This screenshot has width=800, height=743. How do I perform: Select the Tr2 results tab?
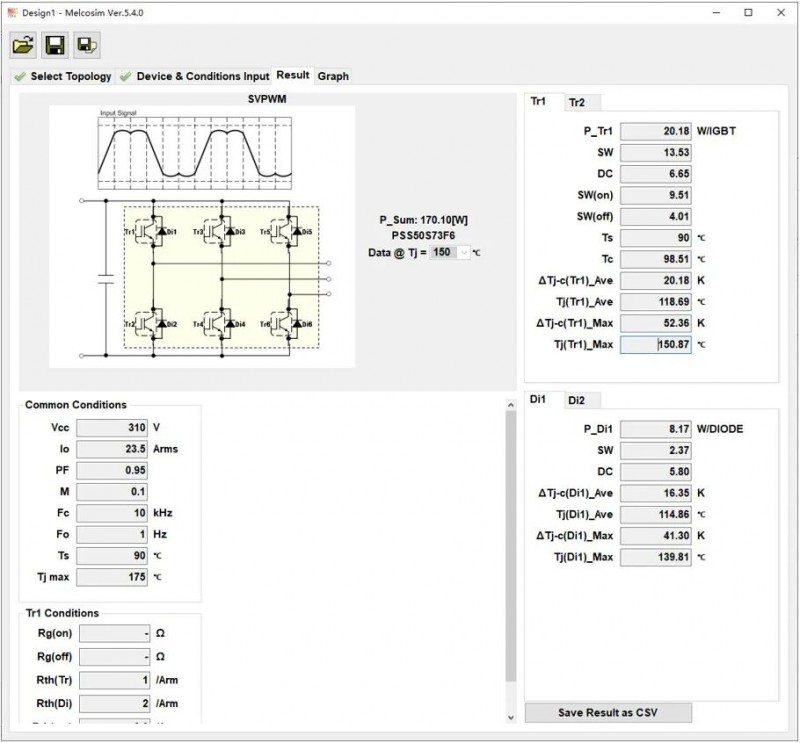pyautogui.click(x=577, y=102)
